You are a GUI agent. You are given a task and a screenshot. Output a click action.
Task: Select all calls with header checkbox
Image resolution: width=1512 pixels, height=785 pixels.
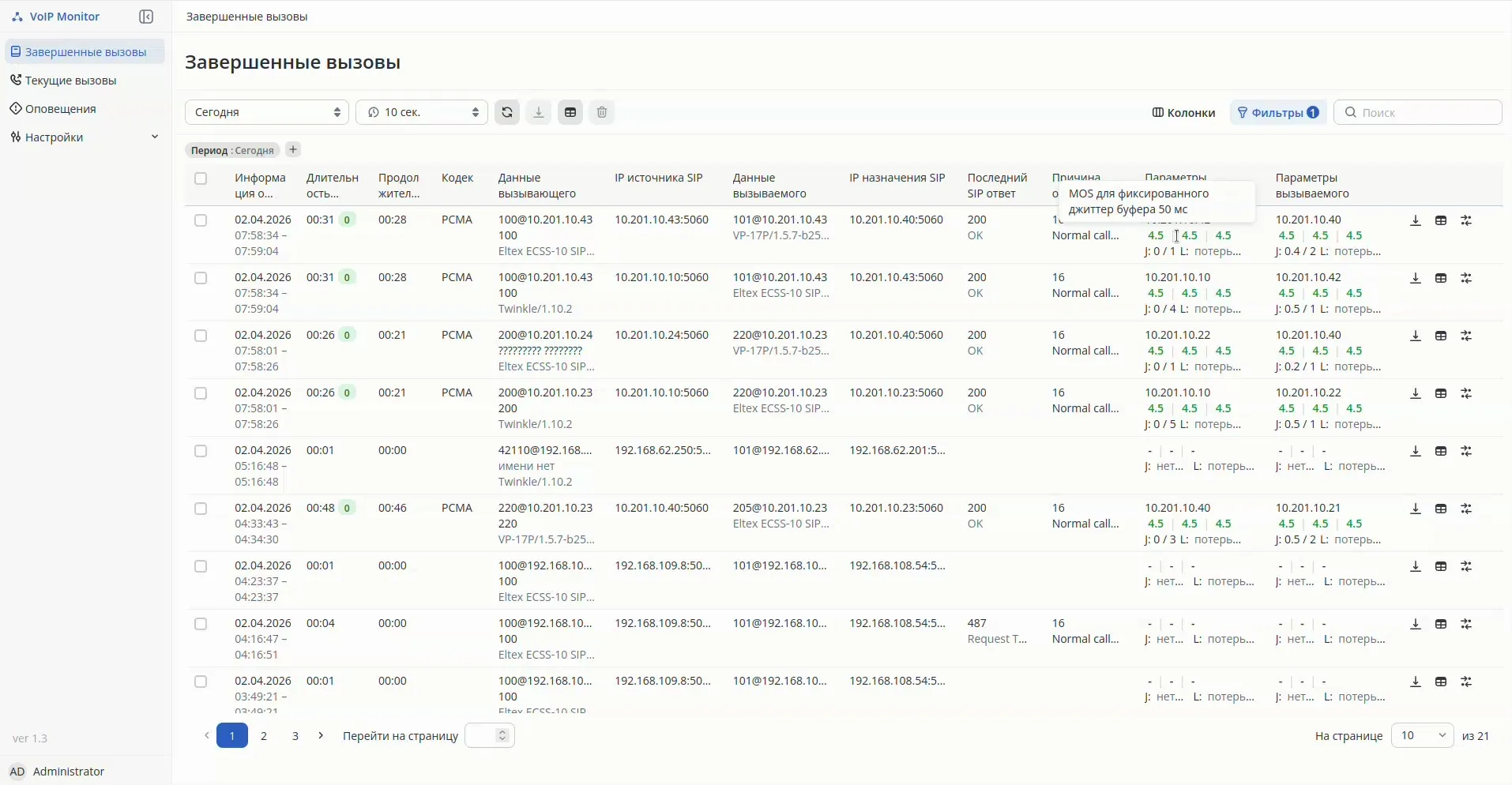pos(201,178)
